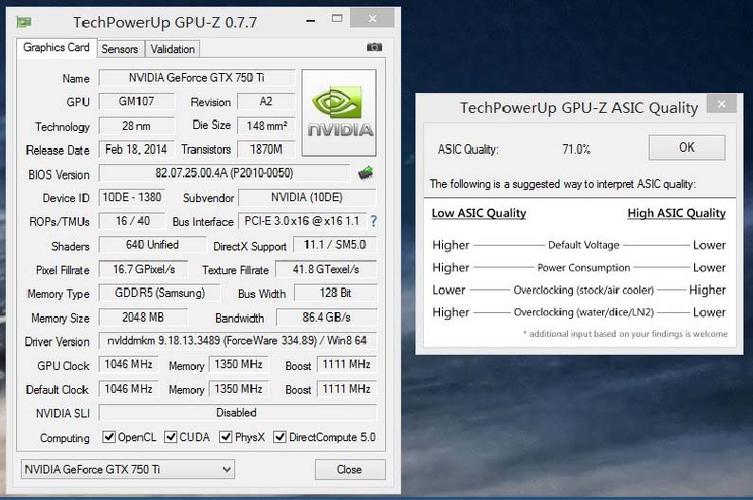This screenshot has width=753, height=500.
Task: Click the ASIC Quality dialog title text
Action: click(579, 108)
